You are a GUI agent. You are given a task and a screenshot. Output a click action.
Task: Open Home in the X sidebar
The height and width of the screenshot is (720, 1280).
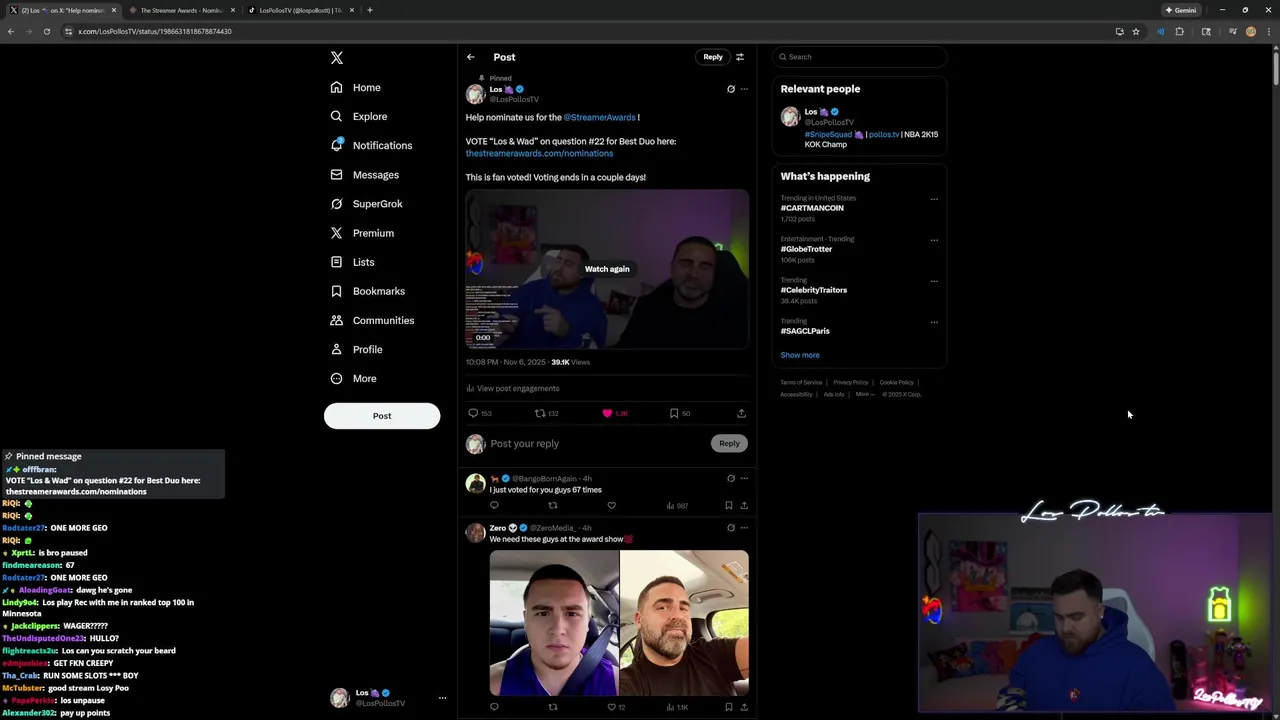[356, 87]
